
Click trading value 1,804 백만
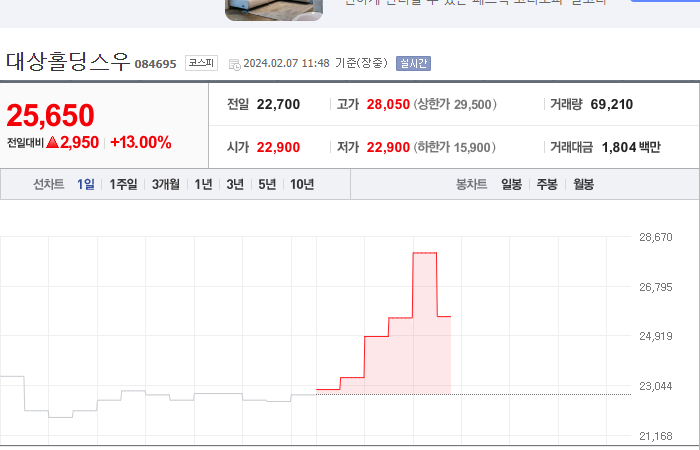click(631, 147)
